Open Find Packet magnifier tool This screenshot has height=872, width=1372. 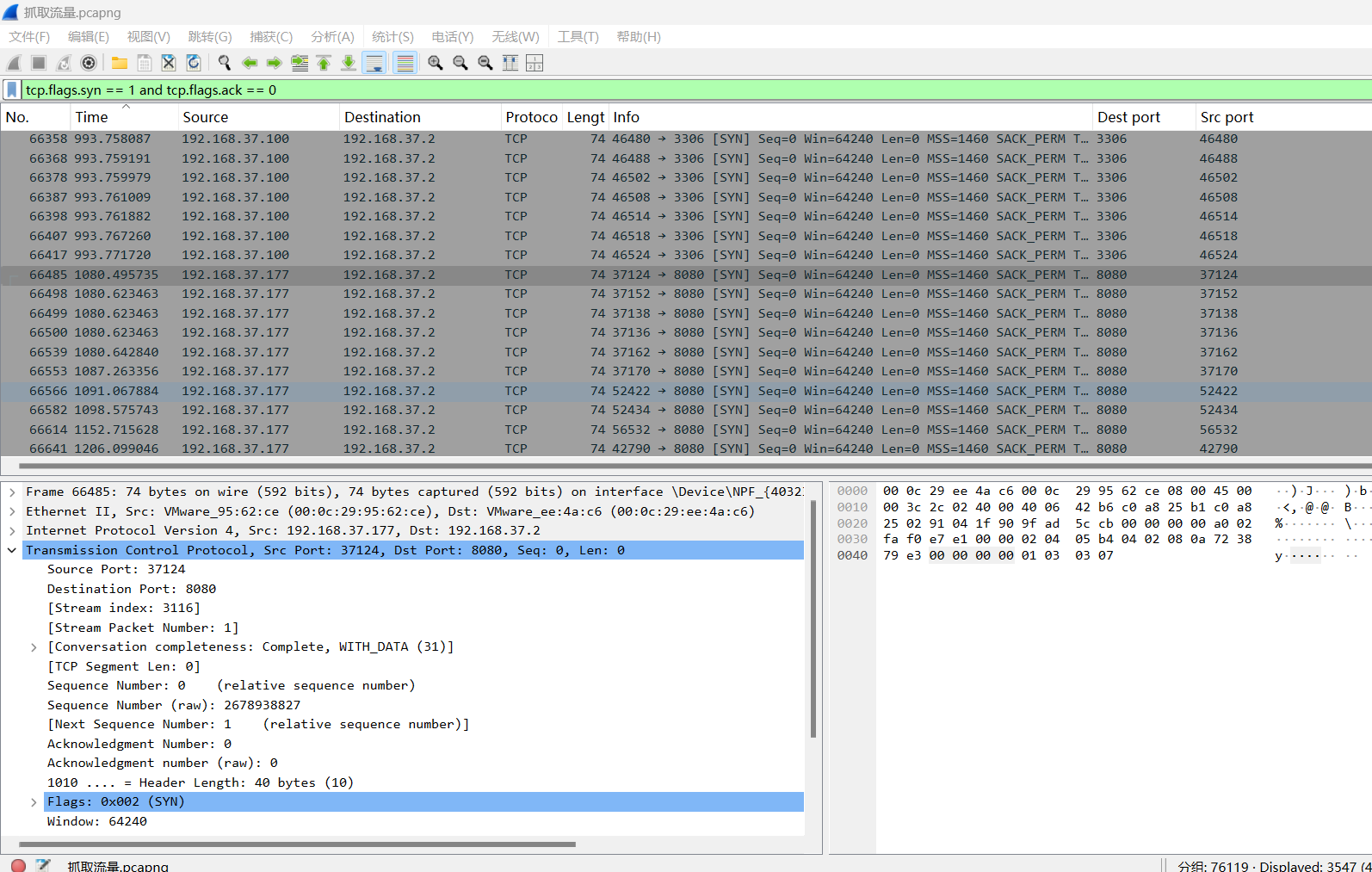click(225, 63)
